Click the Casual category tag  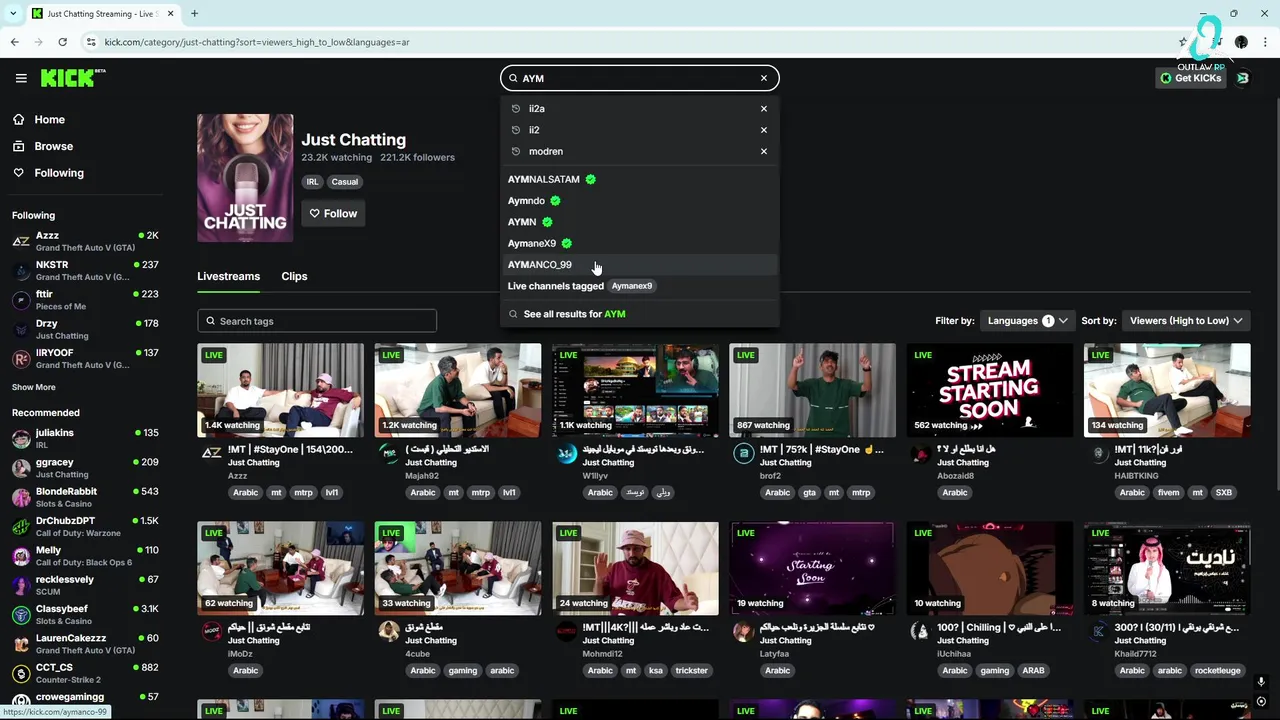point(345,182)
